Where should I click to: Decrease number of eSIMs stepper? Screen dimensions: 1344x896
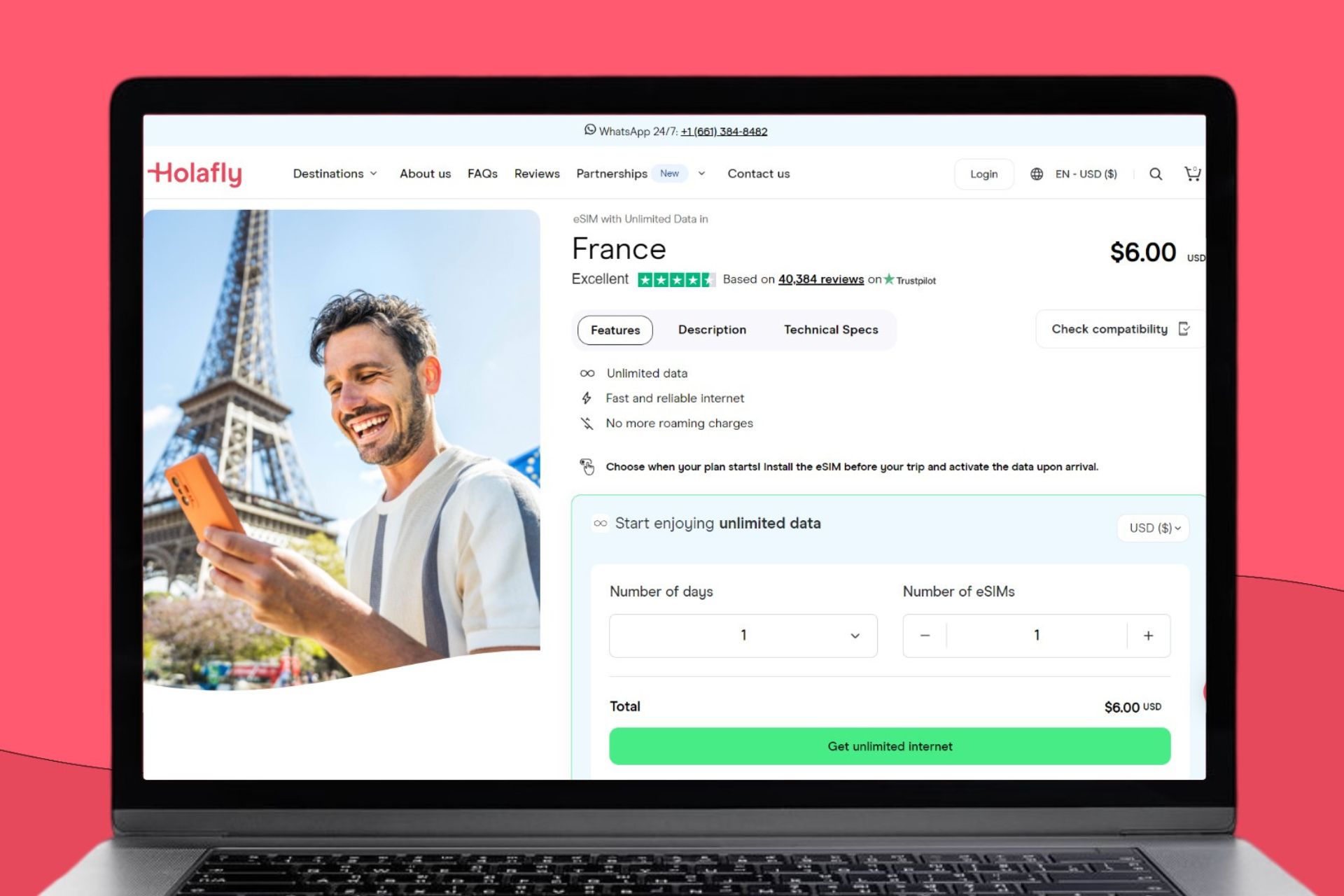pos(924,635)
